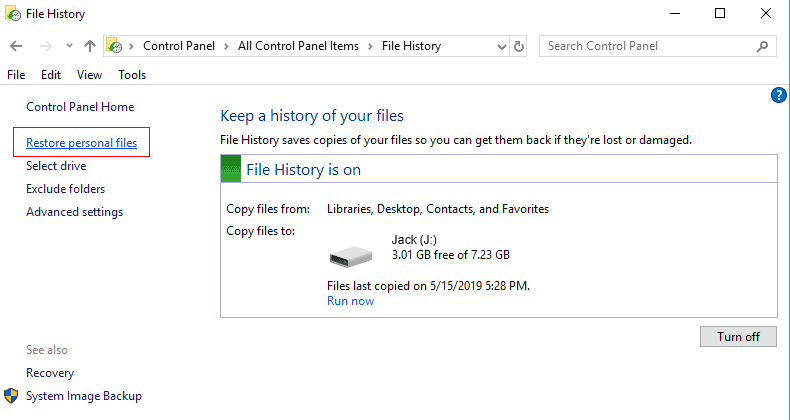Click the Up one level arrow
The image size is (790, 420).
click(x=90, y=46)
